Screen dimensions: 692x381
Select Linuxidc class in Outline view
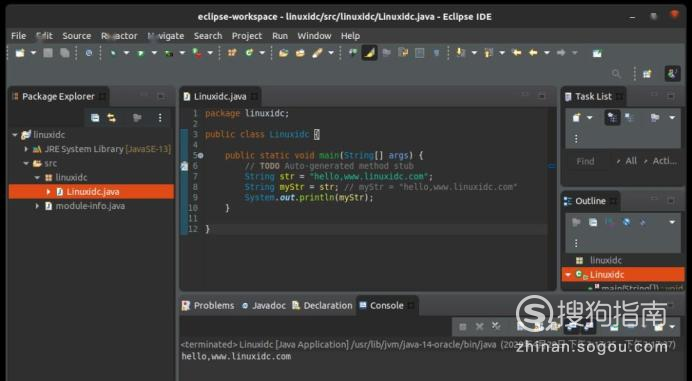pyautogui.click(x=623, y=275)
